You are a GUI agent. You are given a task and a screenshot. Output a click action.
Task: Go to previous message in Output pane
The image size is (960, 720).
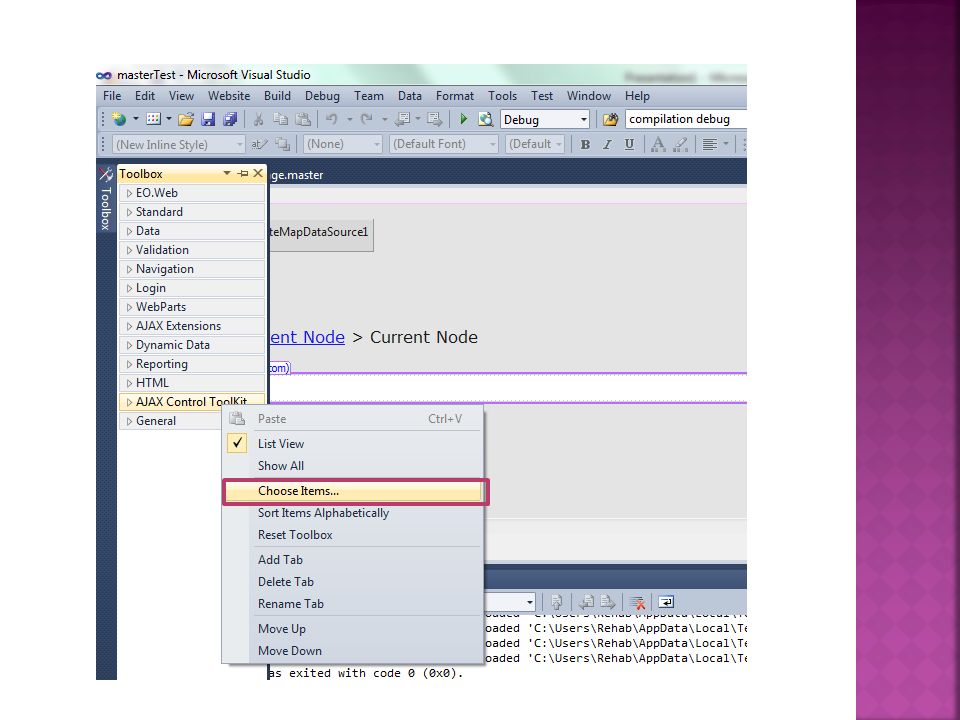click(586, 602)
